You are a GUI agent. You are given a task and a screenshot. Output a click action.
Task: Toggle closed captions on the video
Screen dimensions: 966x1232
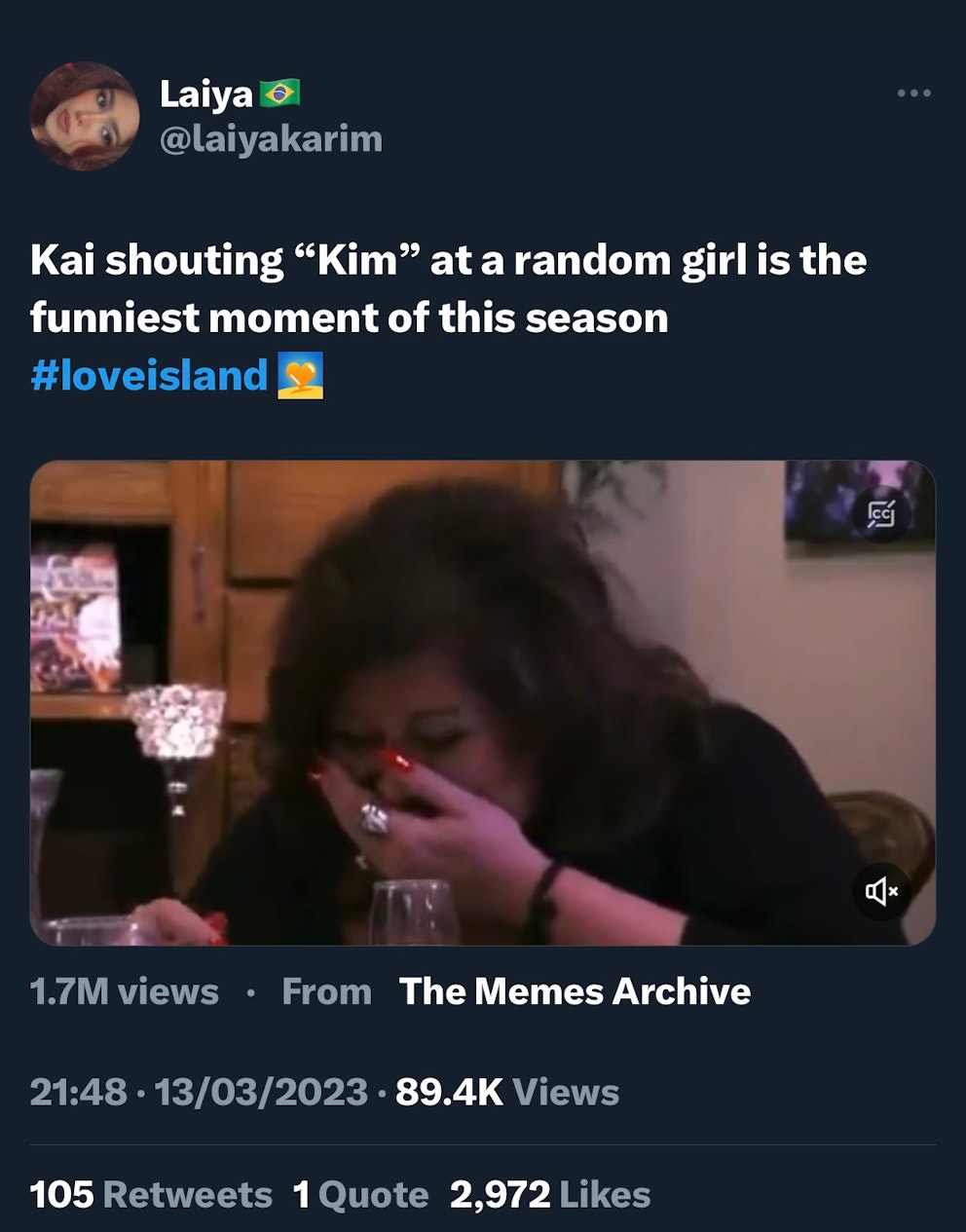pyautogui.click(x=881, y=513)
